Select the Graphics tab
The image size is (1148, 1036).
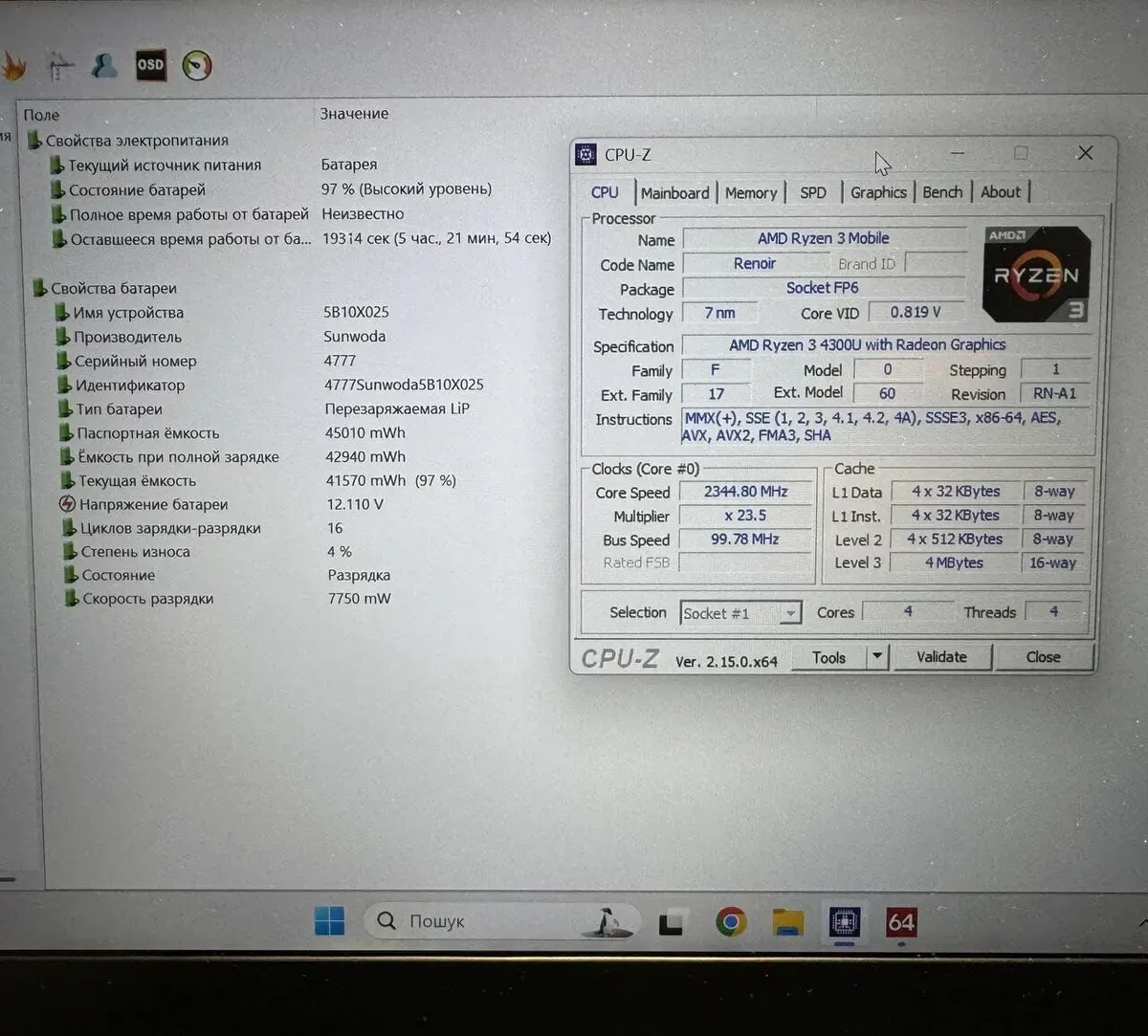click(878, 192)
